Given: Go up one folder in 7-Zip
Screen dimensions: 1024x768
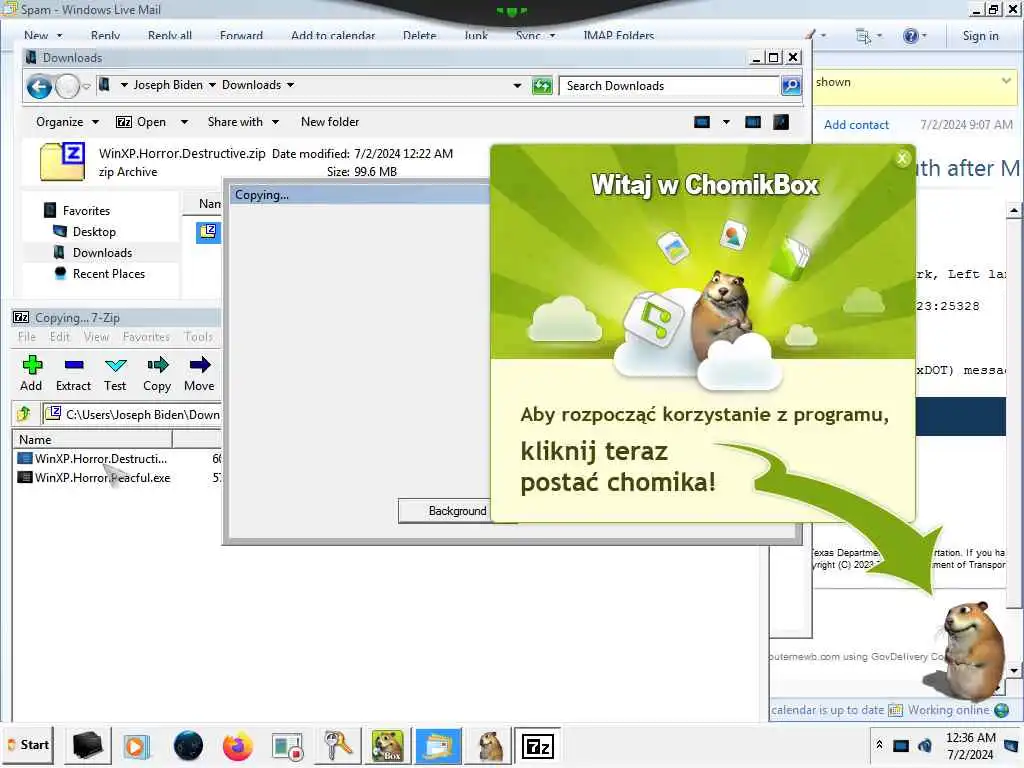Looking at the screenshot, I should point(24,413).
